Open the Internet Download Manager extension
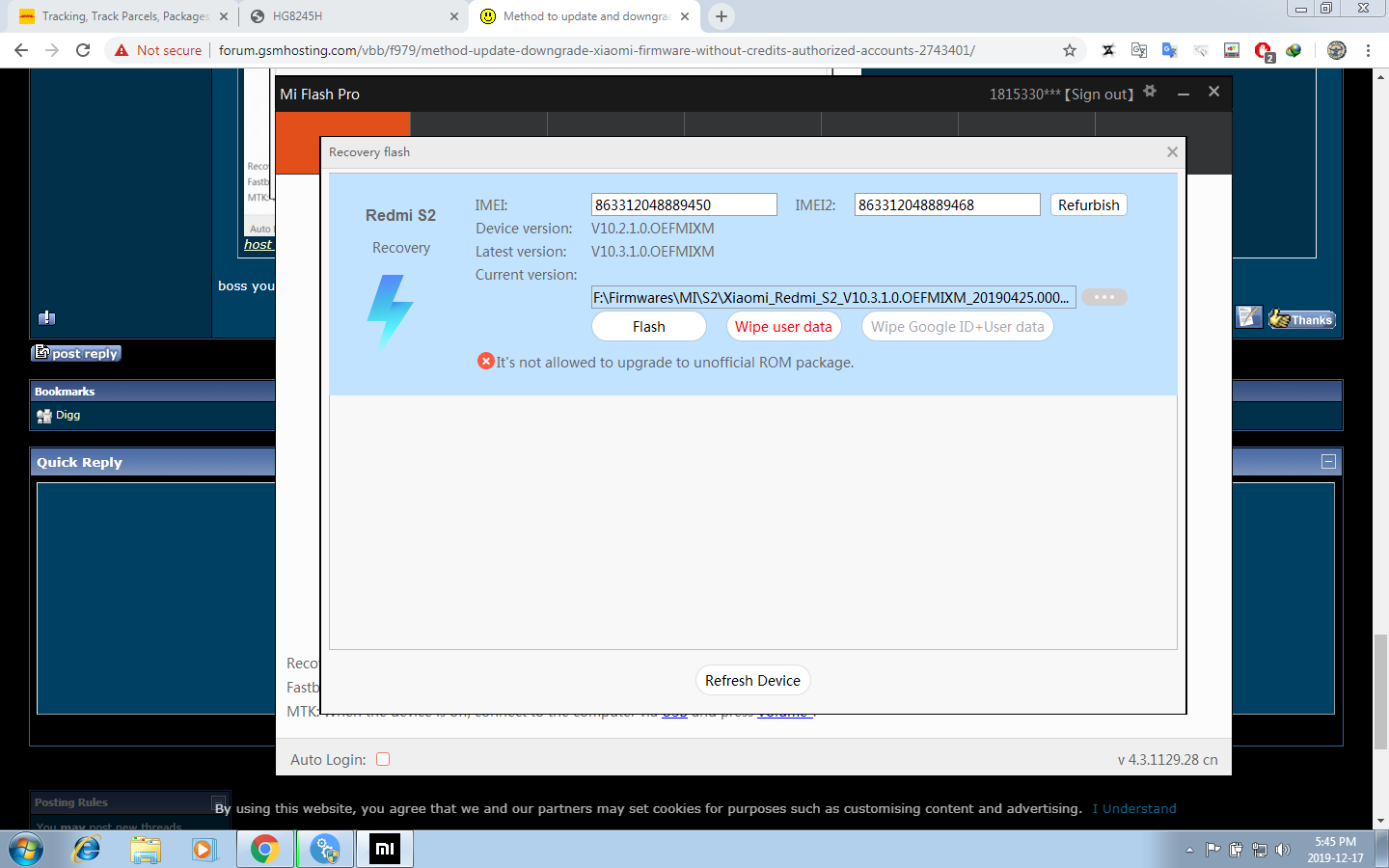Screen dimensions: 1389x868 1294,50
